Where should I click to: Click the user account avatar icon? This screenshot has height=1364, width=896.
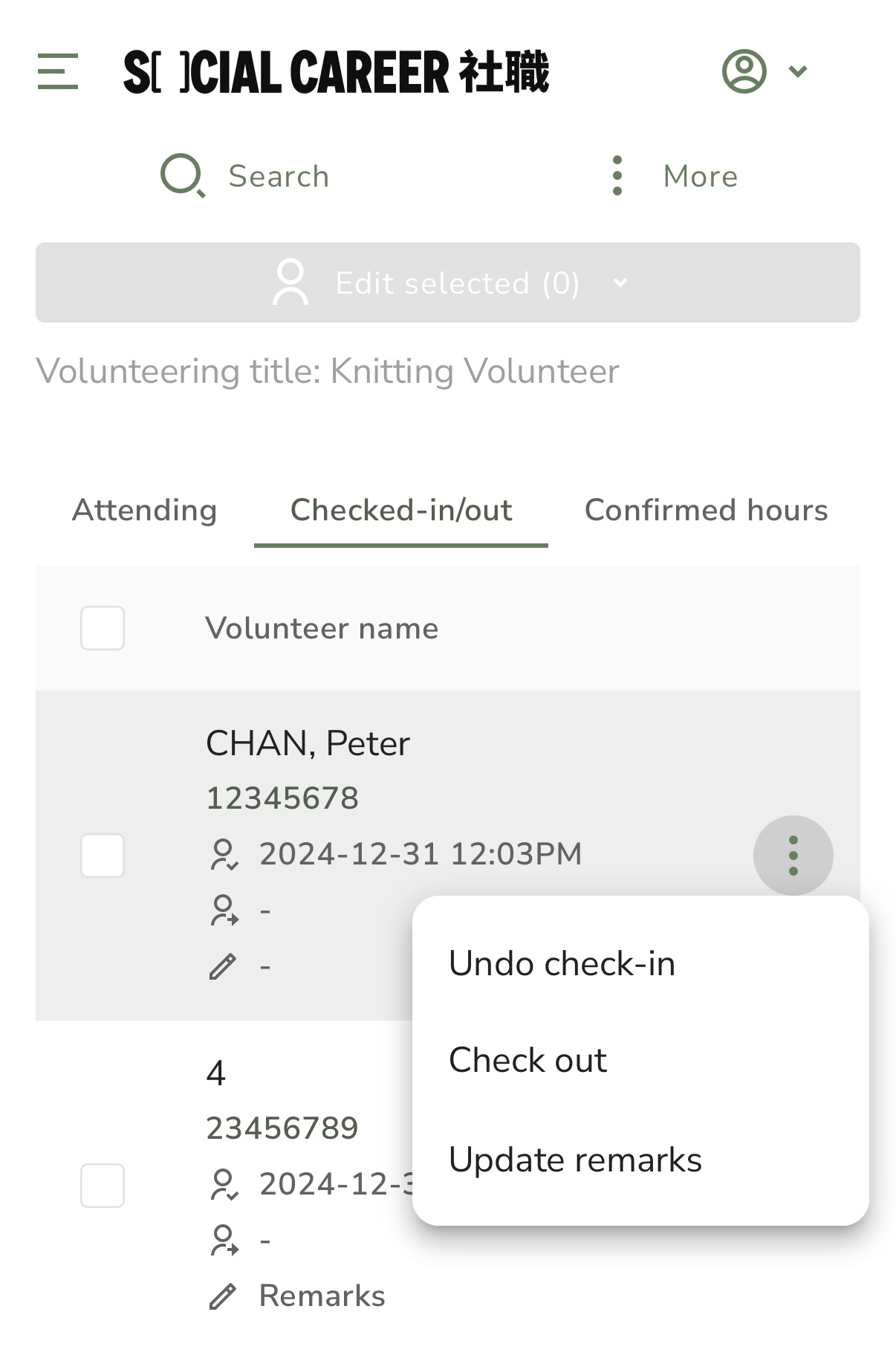(744, 71)
